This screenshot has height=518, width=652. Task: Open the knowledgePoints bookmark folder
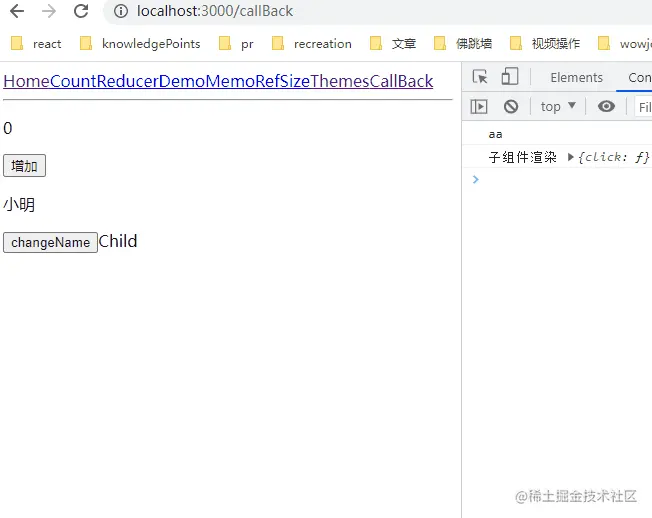tap(140, 43)
